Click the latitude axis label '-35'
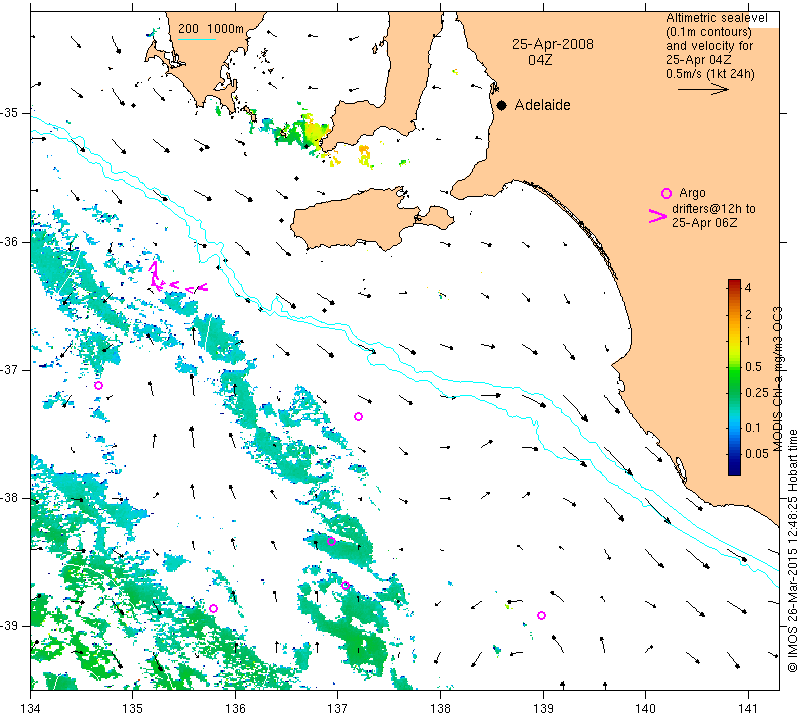The height and width of the screenshot is (720, 800). [10, 112]
